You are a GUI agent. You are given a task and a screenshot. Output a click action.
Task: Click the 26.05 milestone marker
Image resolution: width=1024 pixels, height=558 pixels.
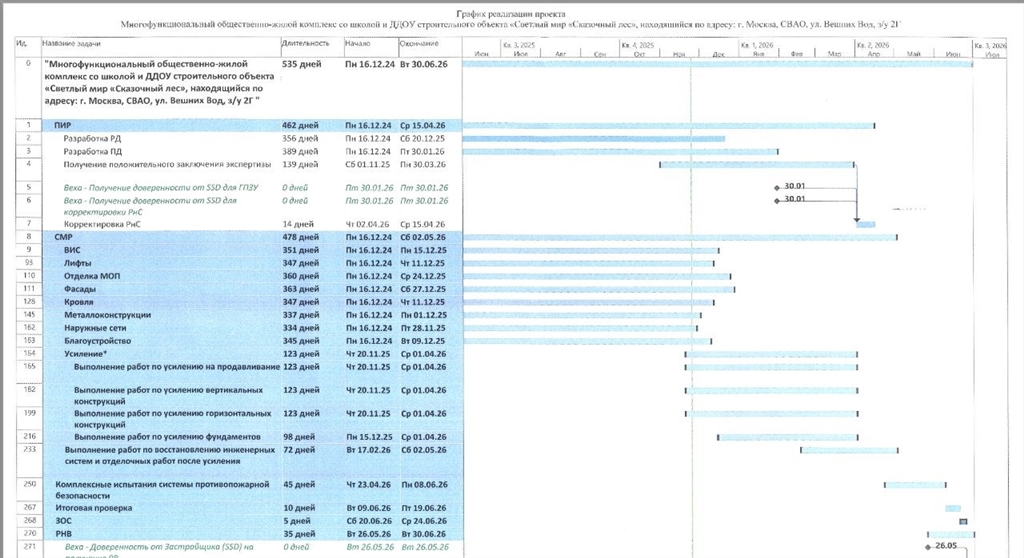[928, 547]
